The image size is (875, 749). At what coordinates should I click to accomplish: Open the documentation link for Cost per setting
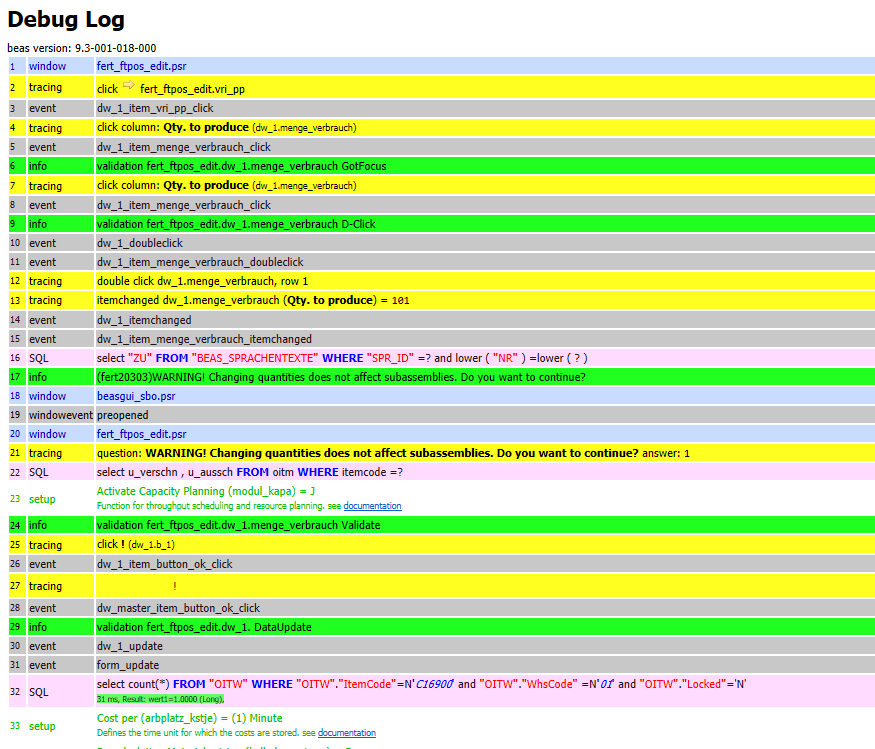pyautogui.click(x=345, y=733)
